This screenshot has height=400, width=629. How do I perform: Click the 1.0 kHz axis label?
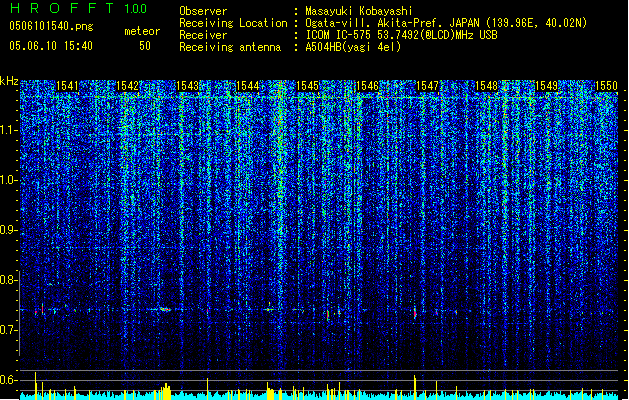tap(8, 181)
